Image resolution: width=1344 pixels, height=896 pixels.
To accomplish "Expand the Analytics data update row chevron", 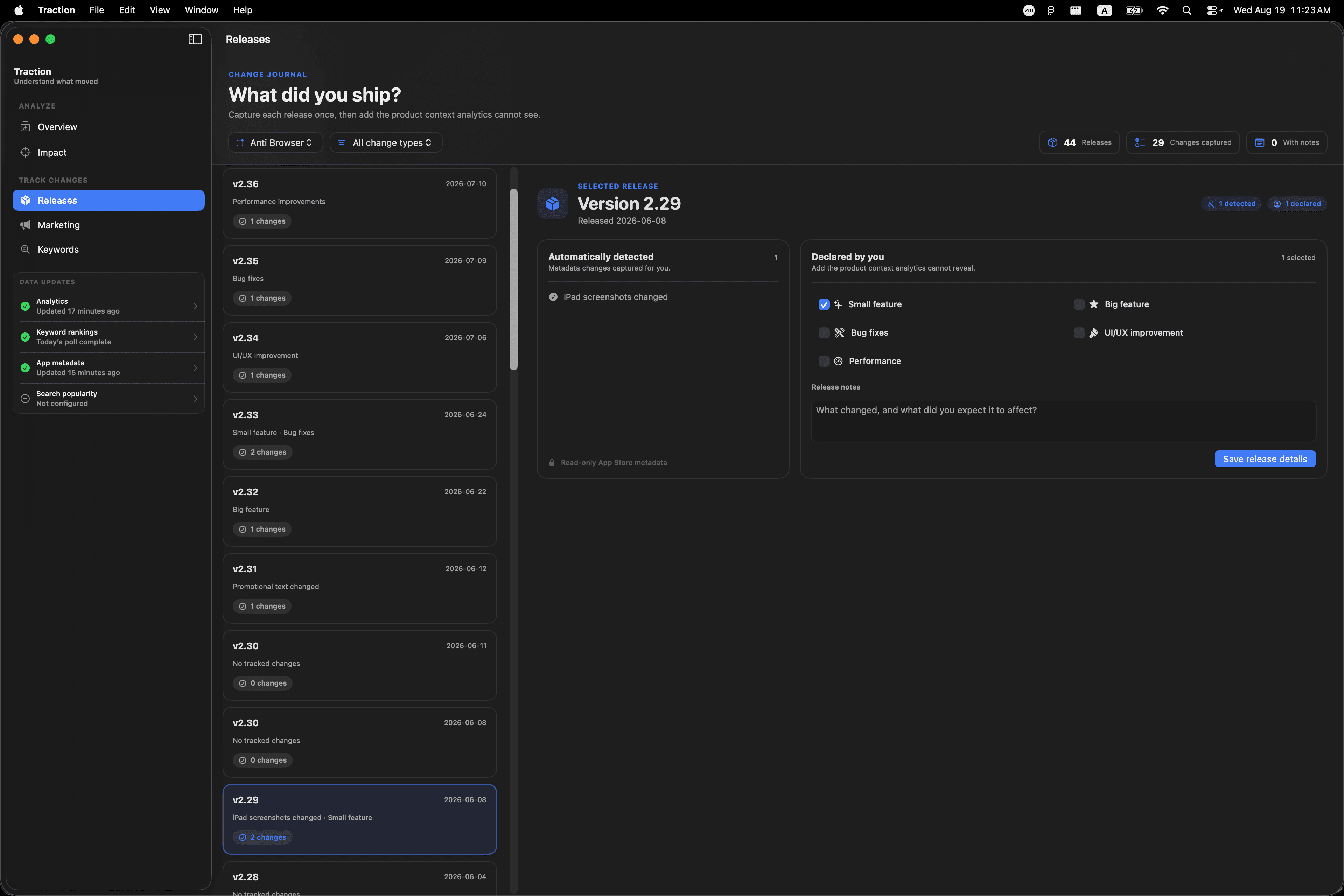I will click(x=195, y=306).
